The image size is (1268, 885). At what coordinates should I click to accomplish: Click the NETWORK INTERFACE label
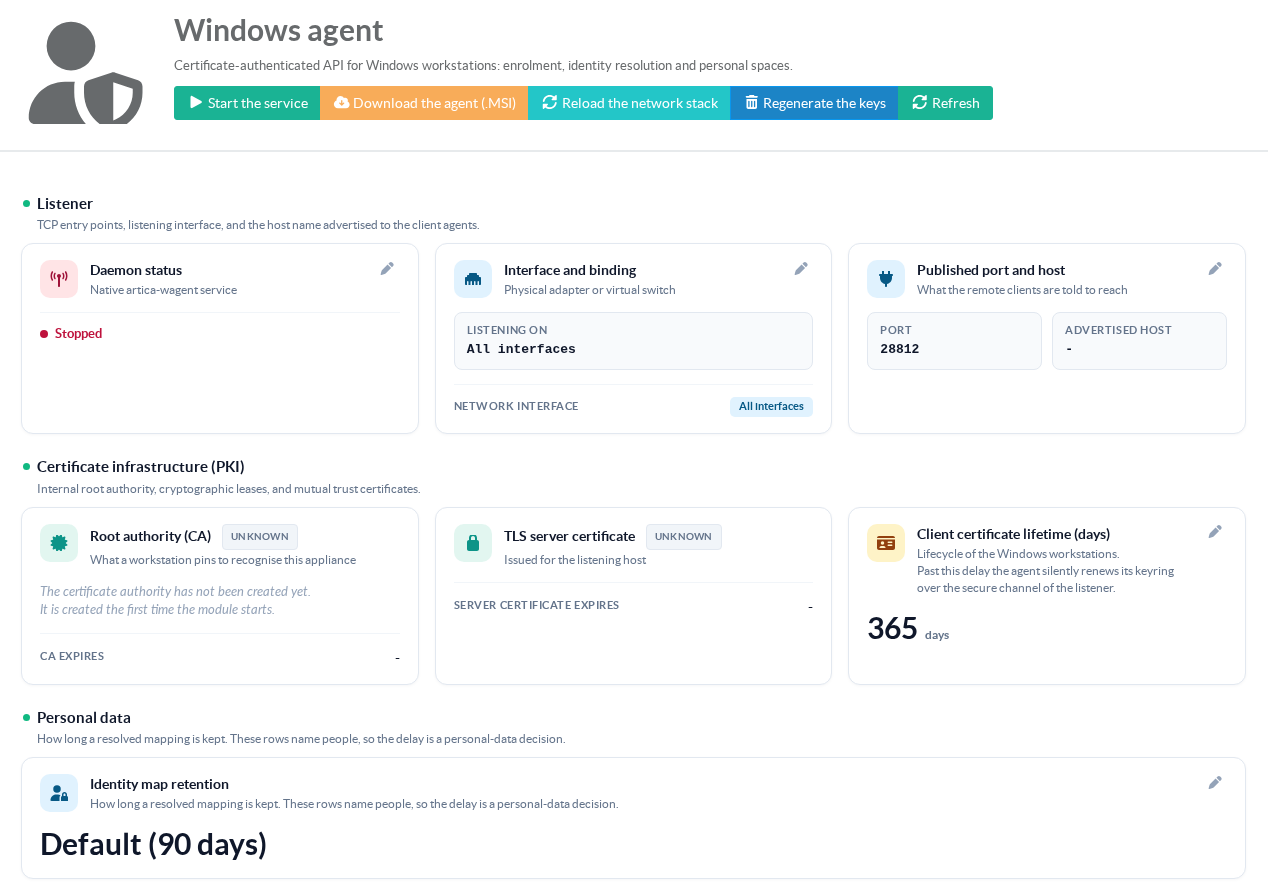(x=516, y=406)
